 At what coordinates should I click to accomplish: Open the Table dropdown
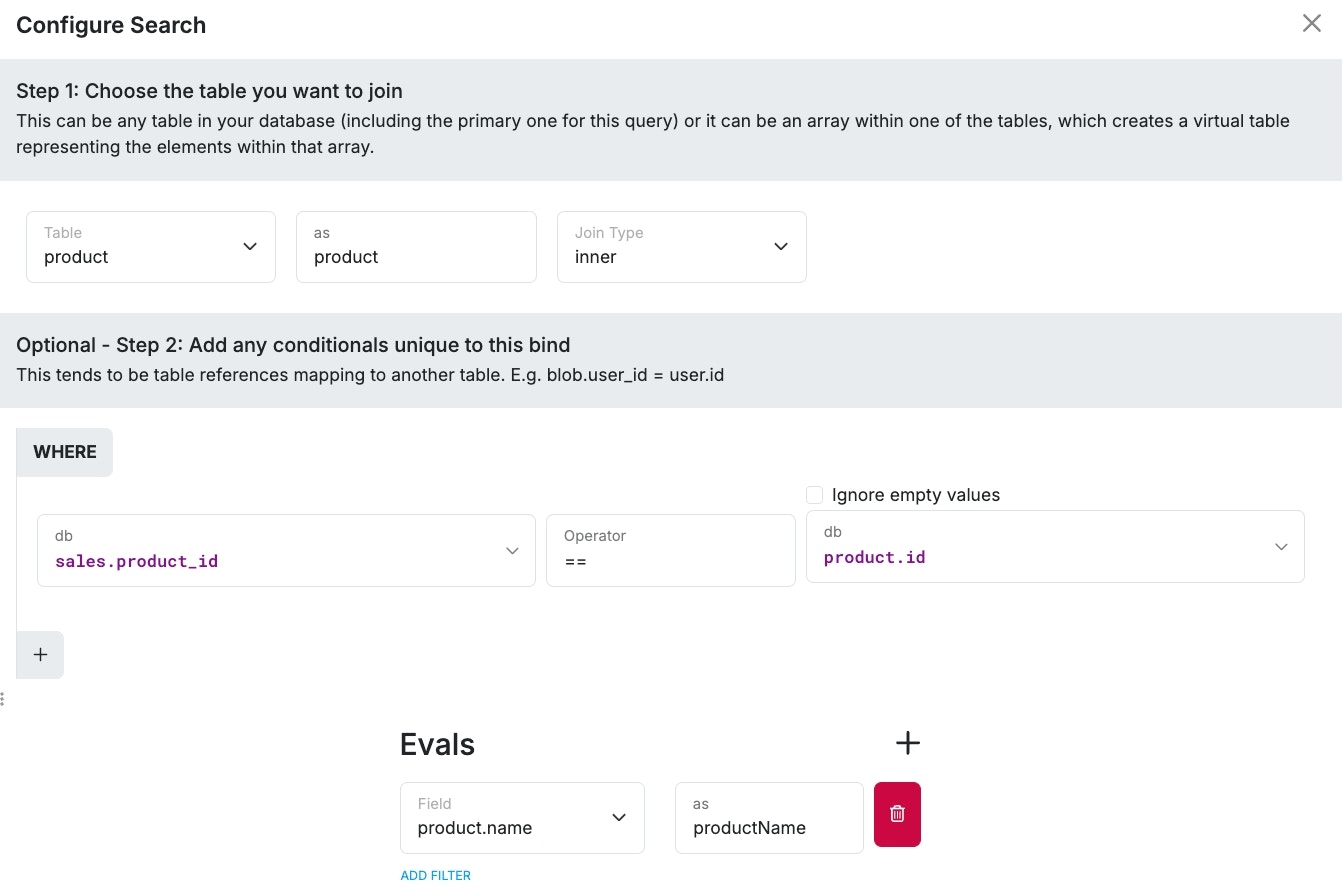(x=151, y=247)
